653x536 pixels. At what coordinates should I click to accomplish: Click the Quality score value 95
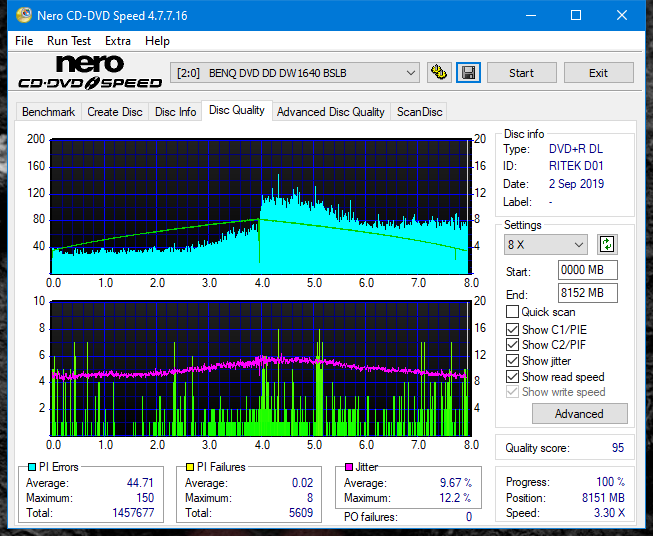[618, 448]
